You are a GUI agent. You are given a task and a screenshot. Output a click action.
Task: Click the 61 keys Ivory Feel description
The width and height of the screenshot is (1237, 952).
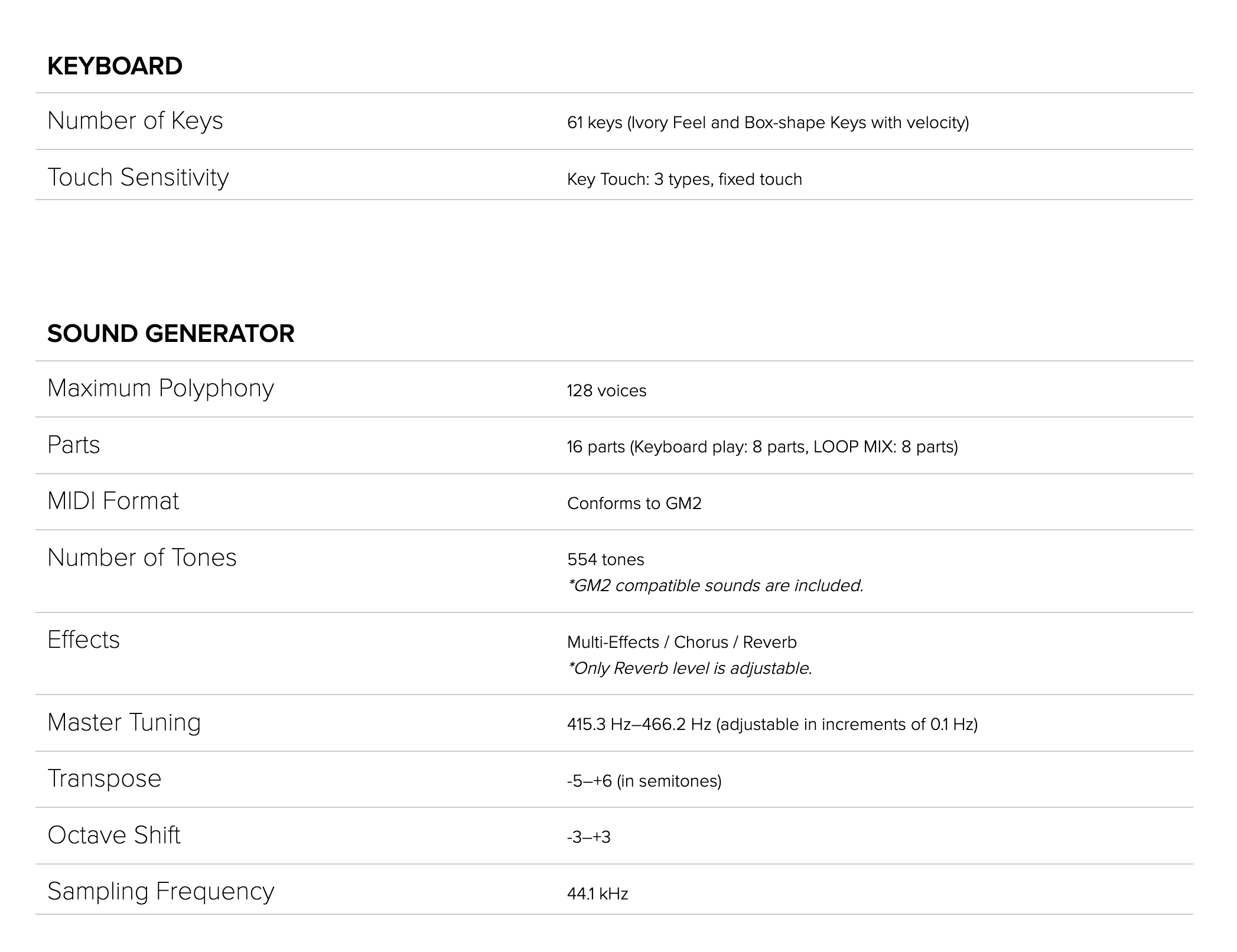(768, 122)
